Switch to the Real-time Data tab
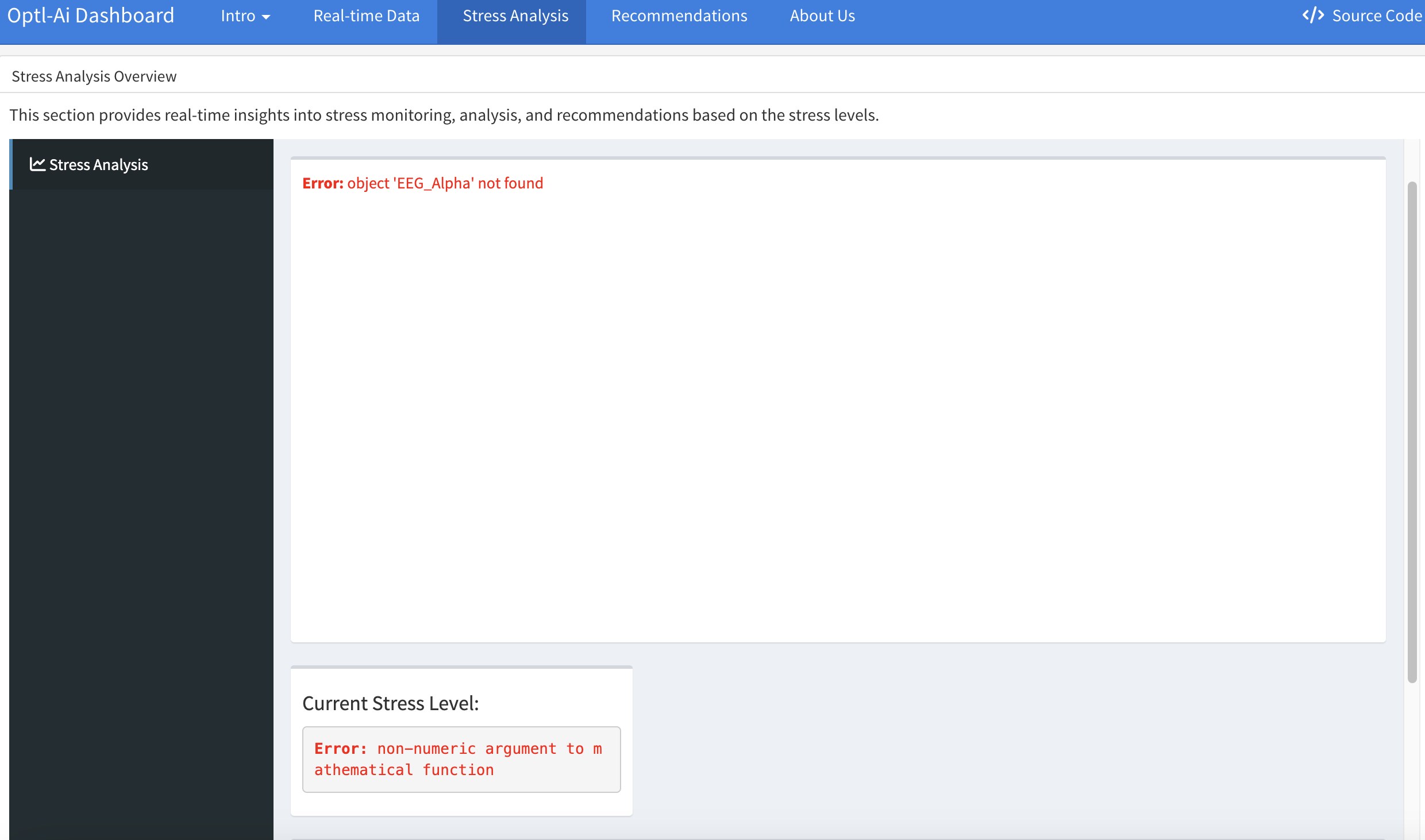The image size is (1425, 840). [x=366, y=16]
